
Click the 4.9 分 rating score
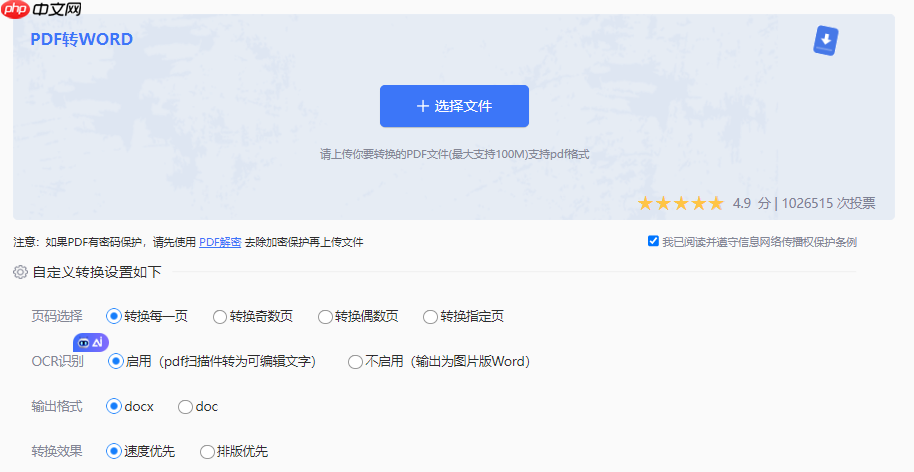pyautogui.click(x=751, y=203)
